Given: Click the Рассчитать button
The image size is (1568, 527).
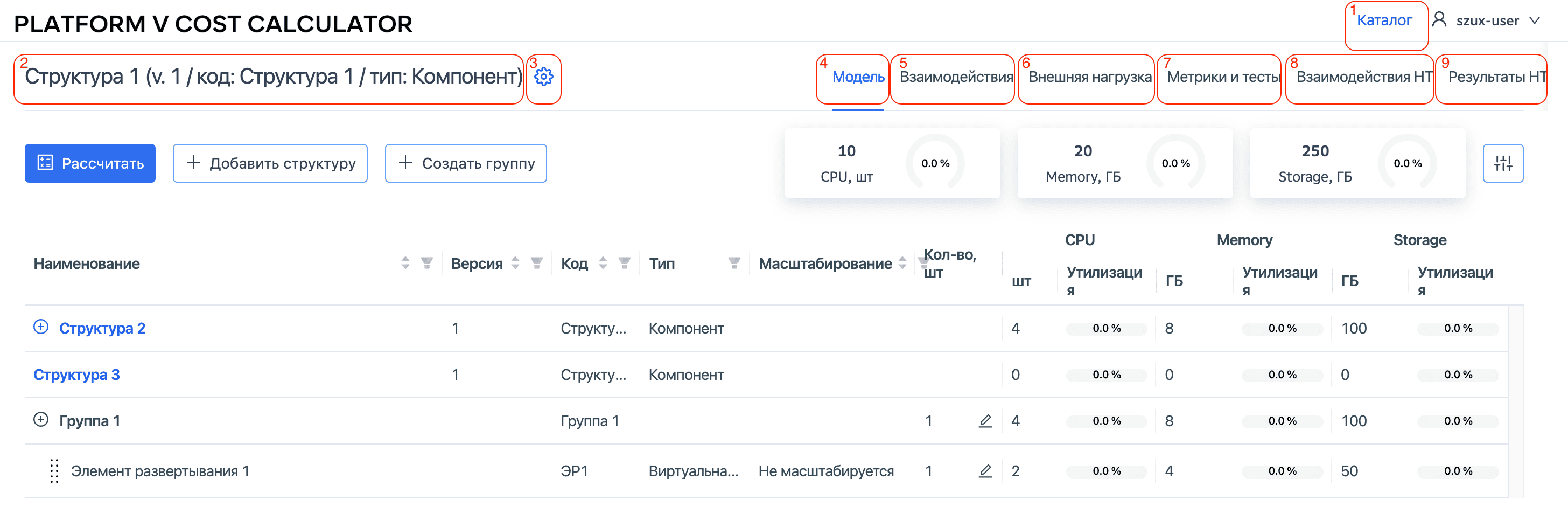Looking at the screenshot, I should [x=89, y=163].
